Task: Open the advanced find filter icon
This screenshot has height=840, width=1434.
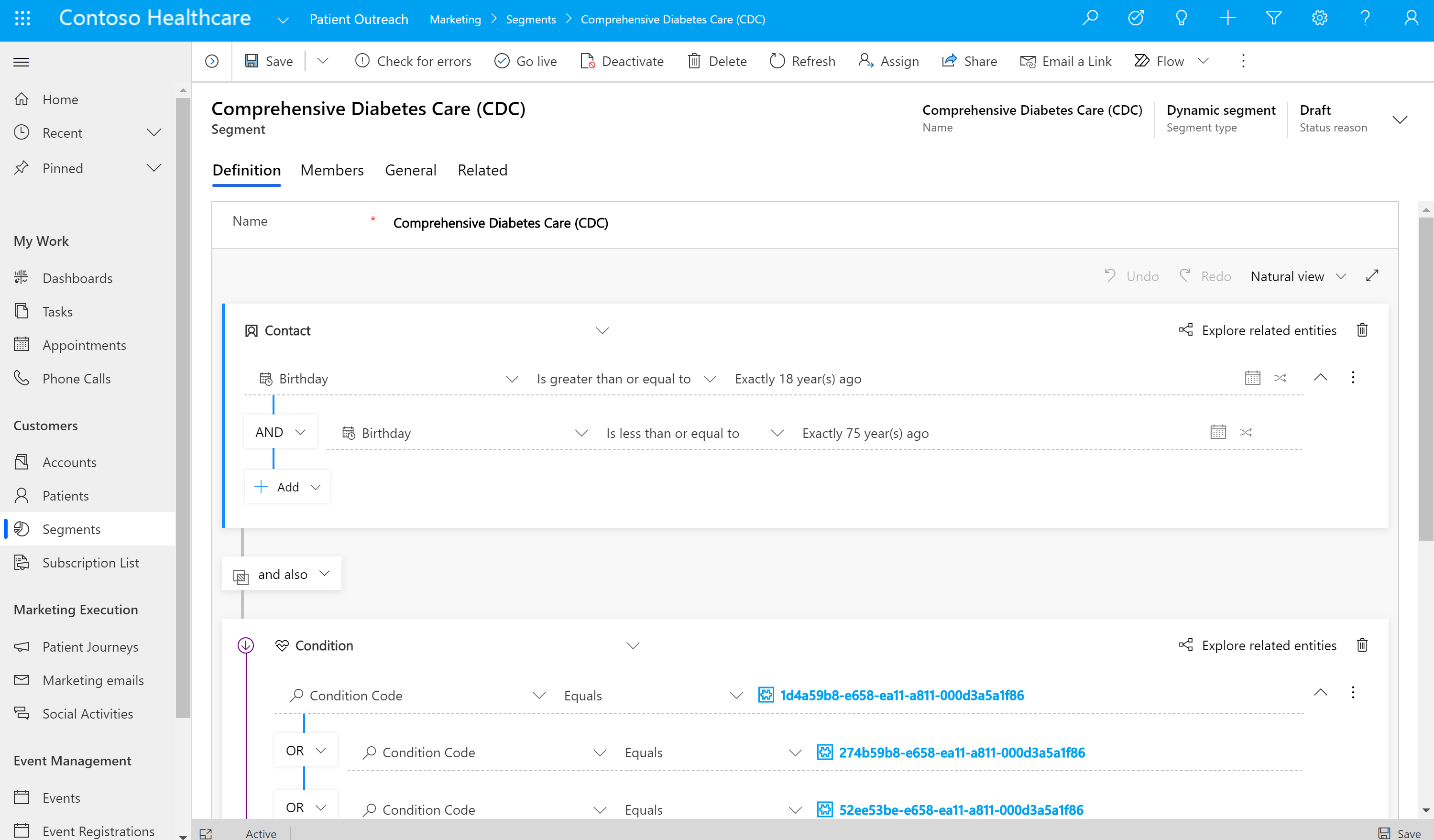Action: pos(1273,18)
